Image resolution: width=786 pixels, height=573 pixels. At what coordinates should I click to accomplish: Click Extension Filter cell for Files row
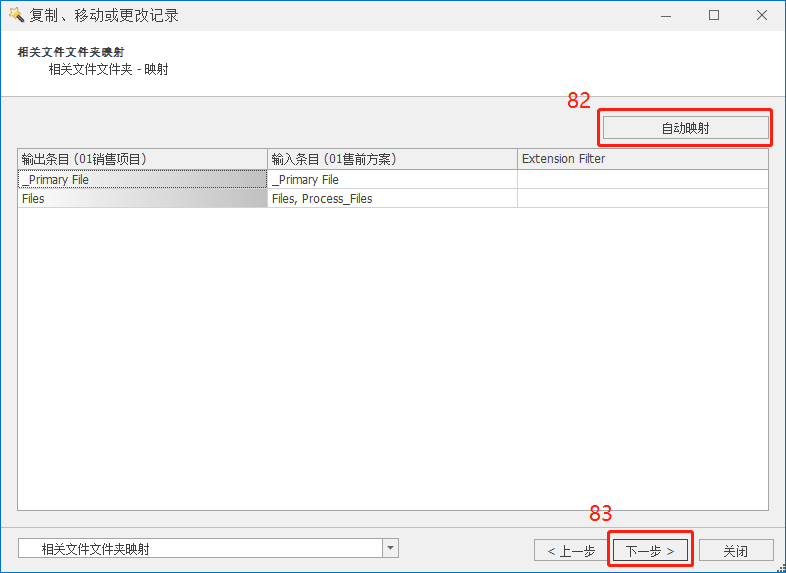[642, 198]
